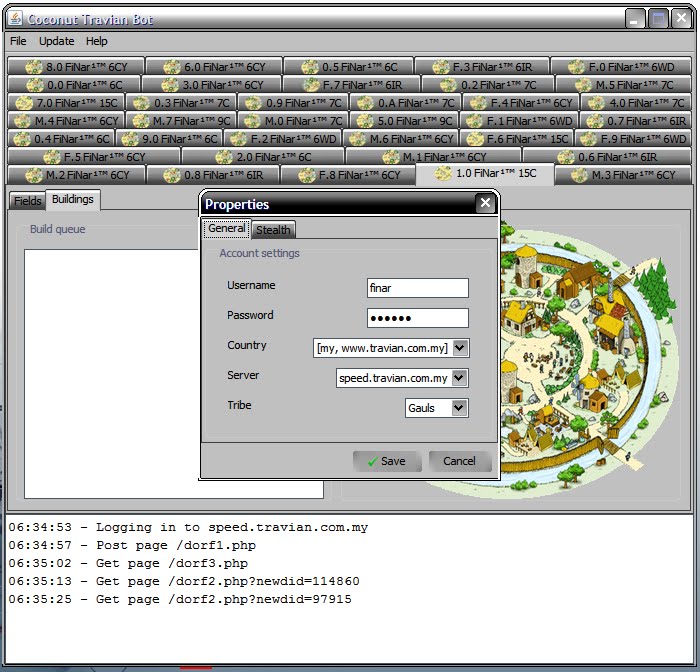Click the 0.5 FiNar 6C village icon
Image resolution: width=700 pixels, height=672 pixels.
click(310, 67)
